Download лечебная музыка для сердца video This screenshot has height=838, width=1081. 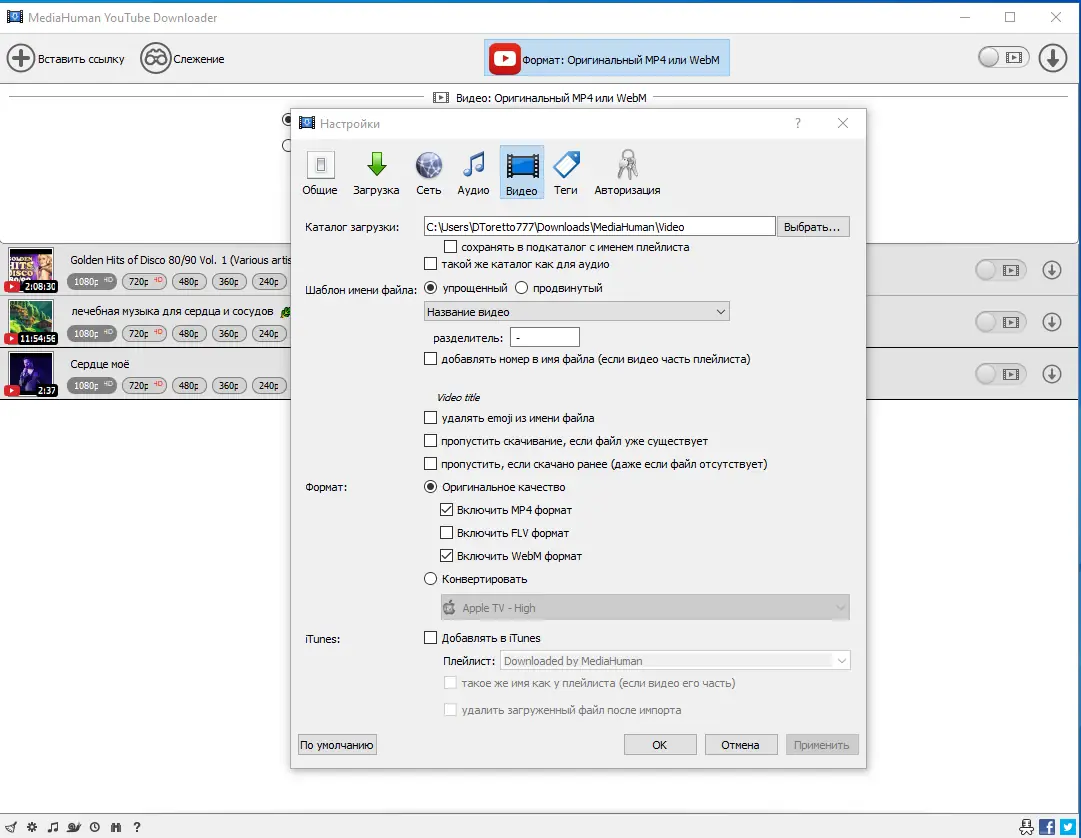click(1051, 322)
